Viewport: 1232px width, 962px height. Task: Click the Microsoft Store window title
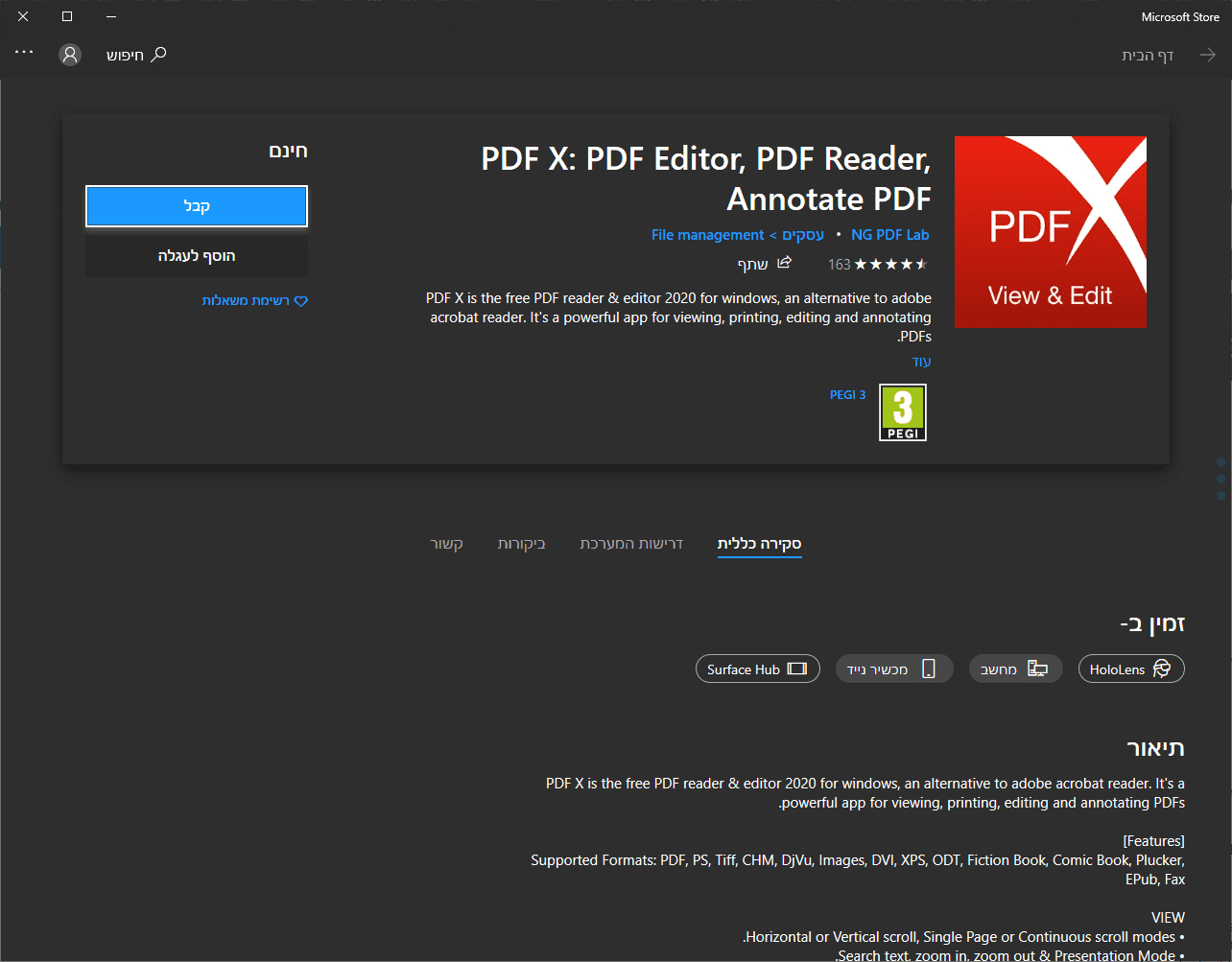point(1180,17)
